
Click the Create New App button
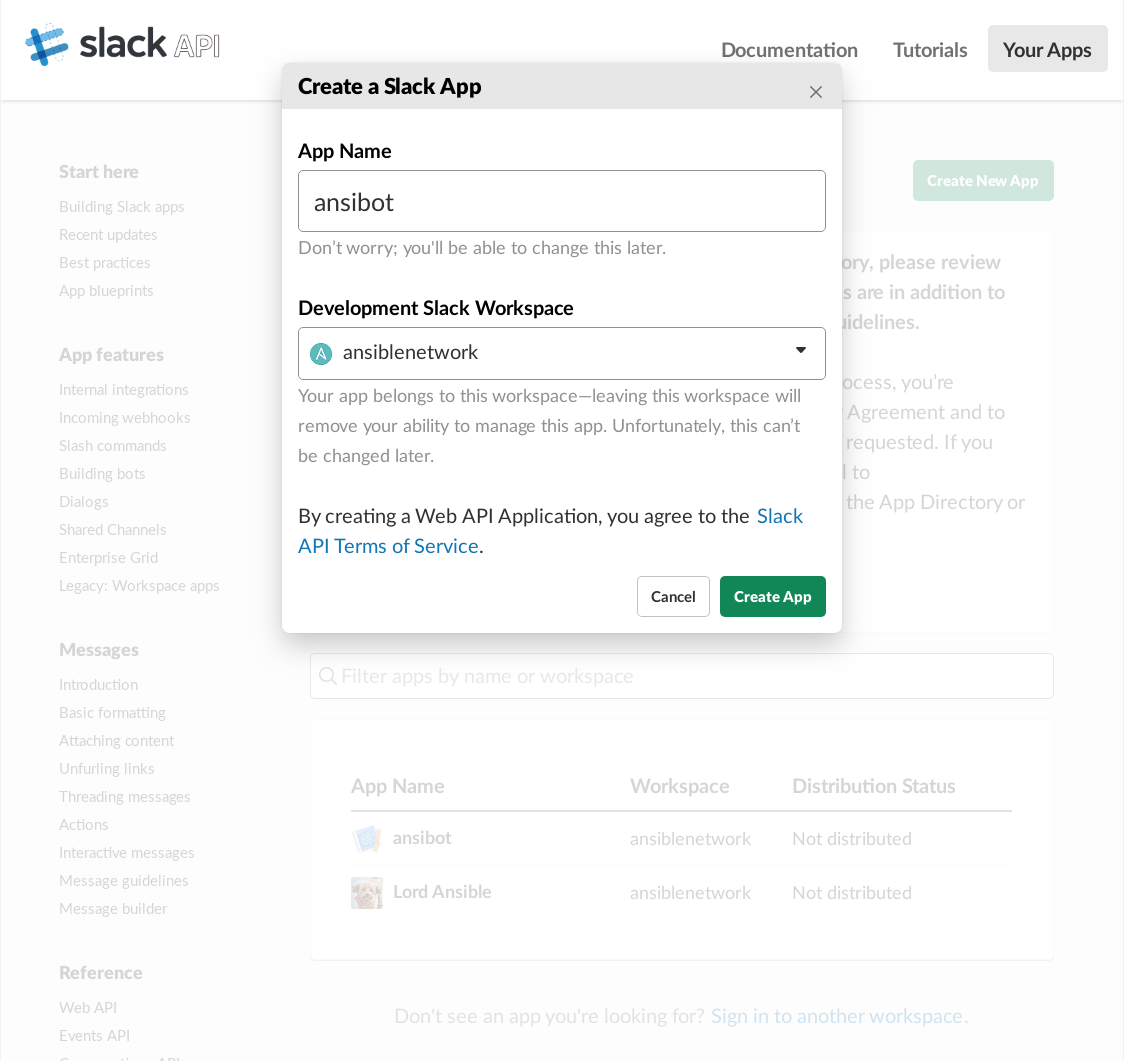point(982,181)
